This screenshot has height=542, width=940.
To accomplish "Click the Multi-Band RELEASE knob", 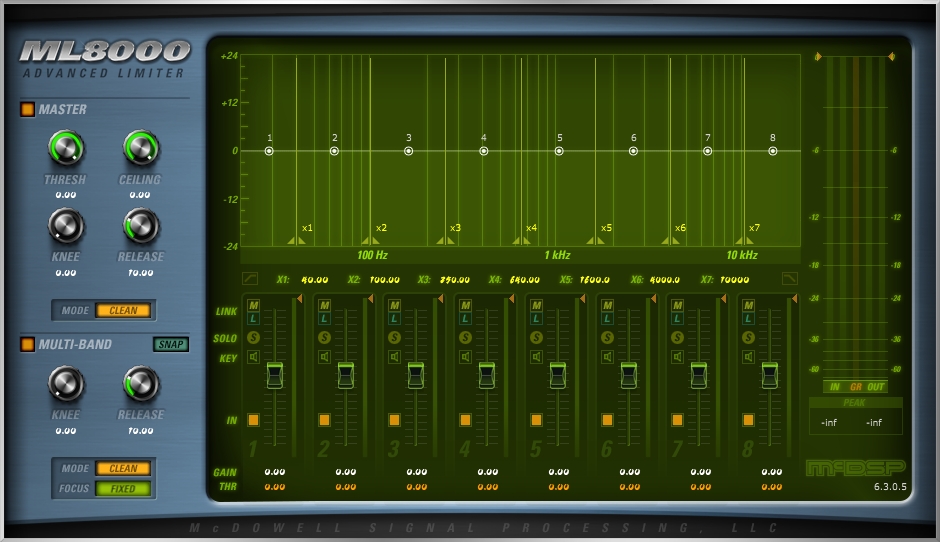I will [141, 384].
